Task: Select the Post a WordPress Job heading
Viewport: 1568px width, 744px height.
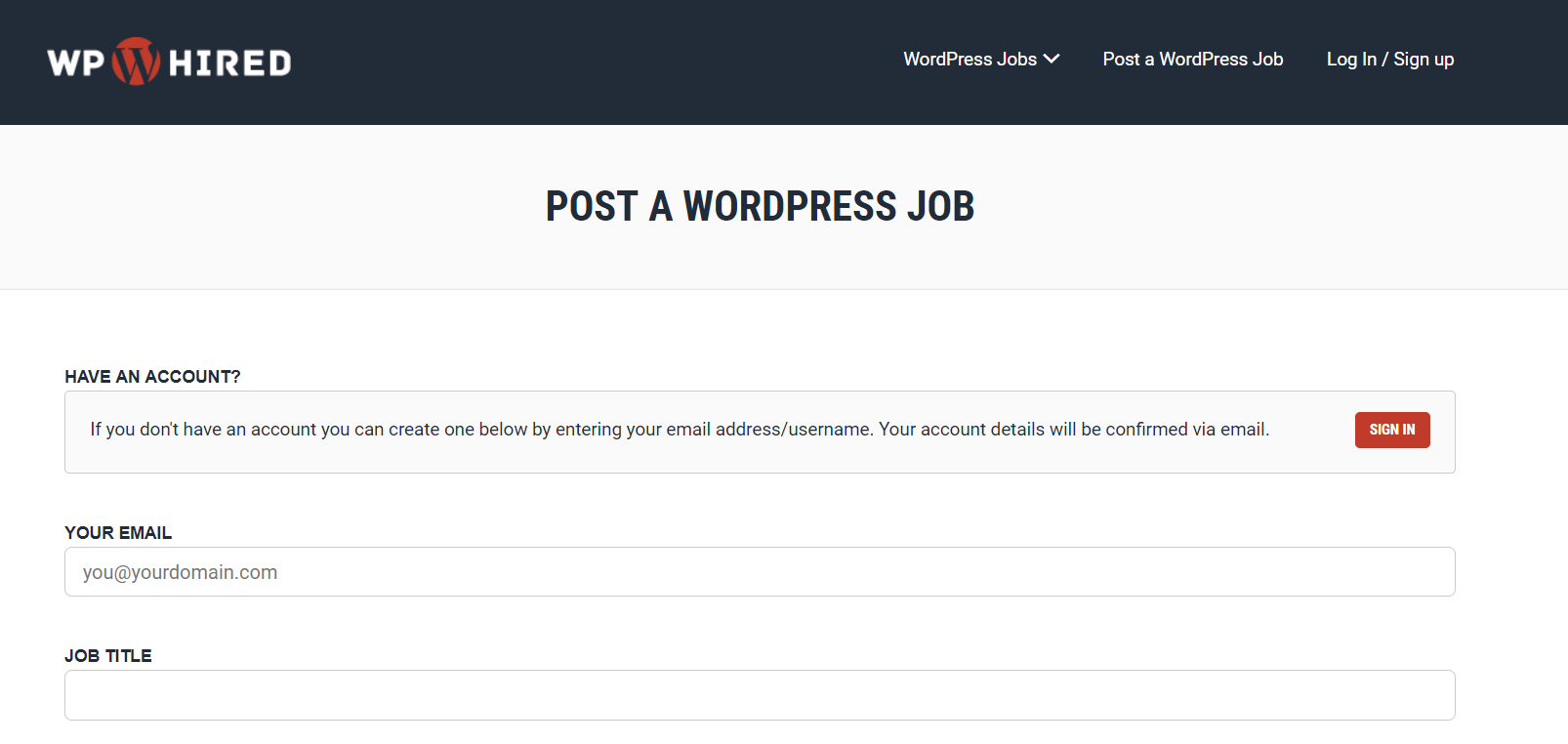Action: (x=760, y=206)
